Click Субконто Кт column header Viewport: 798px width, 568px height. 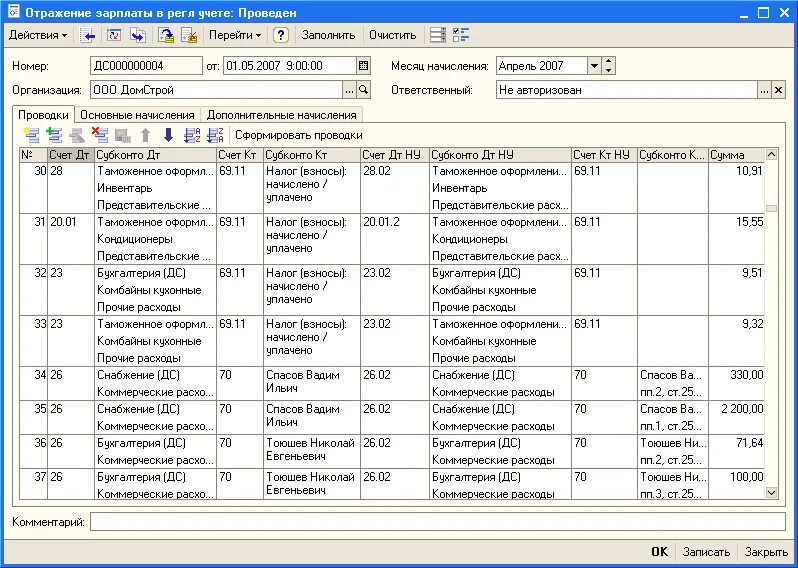coord(312,155)
